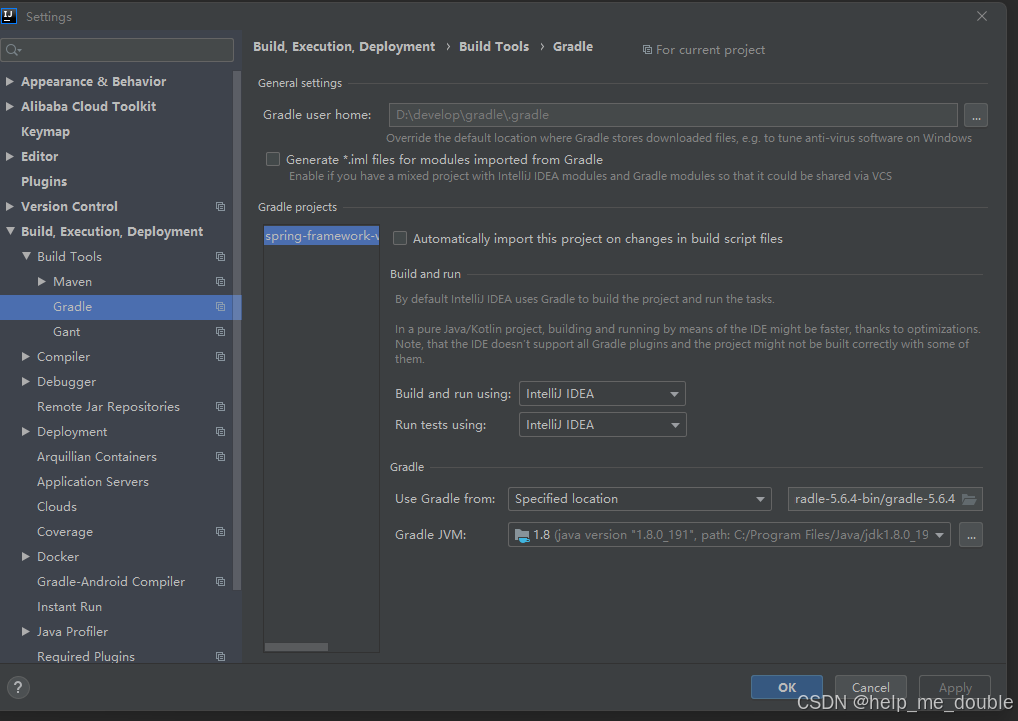Click the JDK folder icon in Gradle JVM

pos(522,535)
